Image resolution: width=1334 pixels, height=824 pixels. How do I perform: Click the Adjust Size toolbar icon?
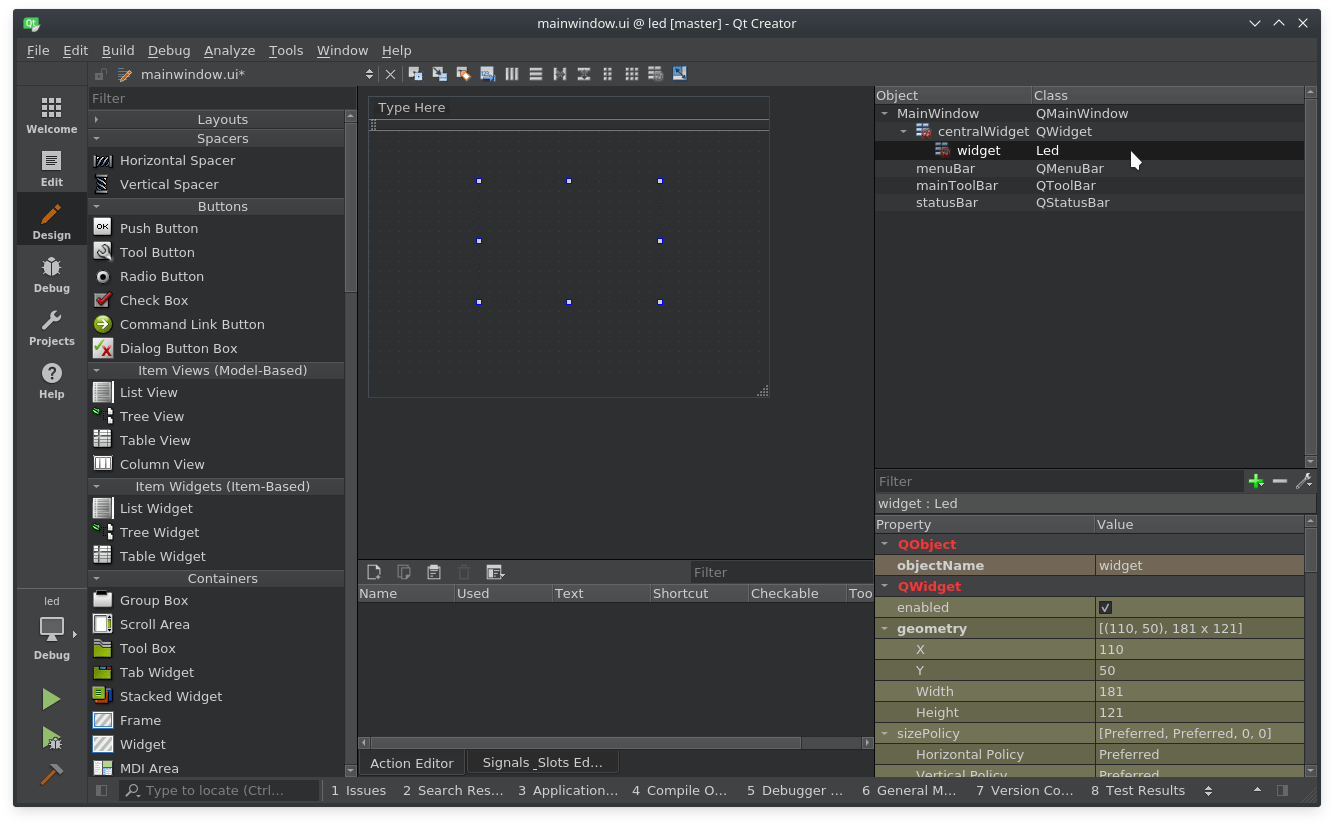pos(679,73)
